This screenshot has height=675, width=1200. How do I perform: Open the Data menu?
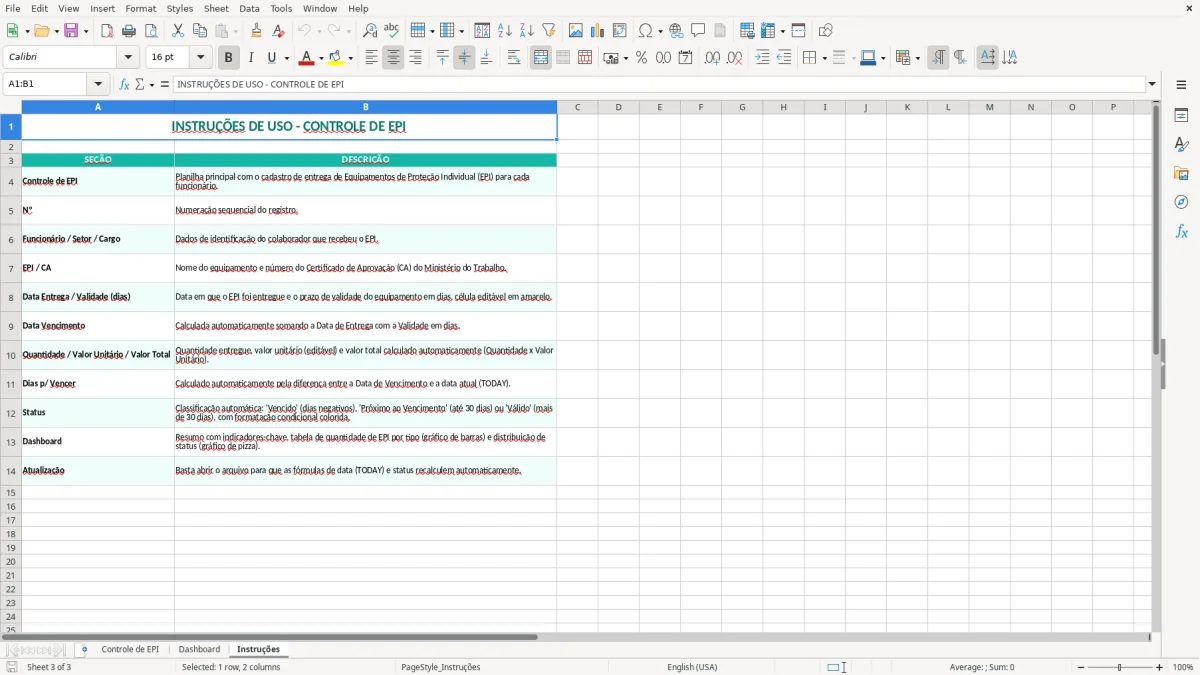249,8
